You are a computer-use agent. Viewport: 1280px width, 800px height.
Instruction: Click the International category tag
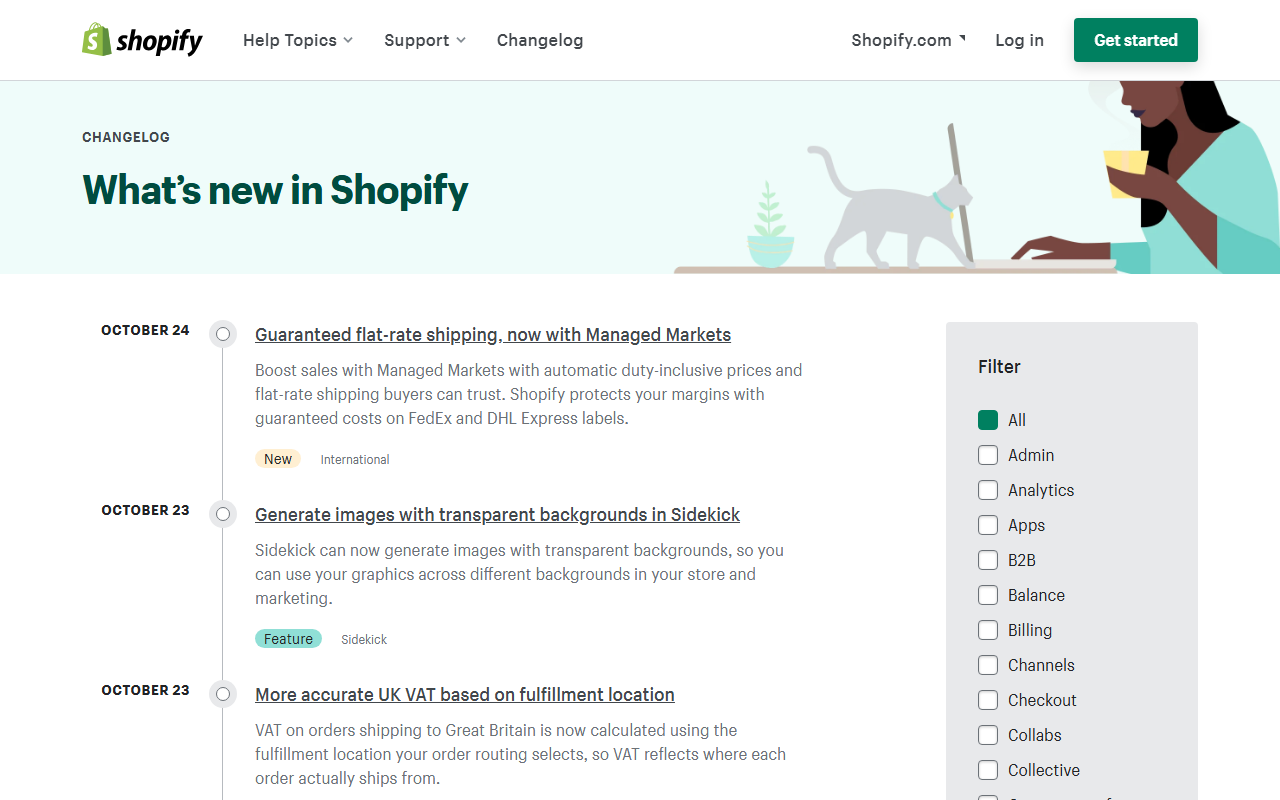tap(355, 460)
